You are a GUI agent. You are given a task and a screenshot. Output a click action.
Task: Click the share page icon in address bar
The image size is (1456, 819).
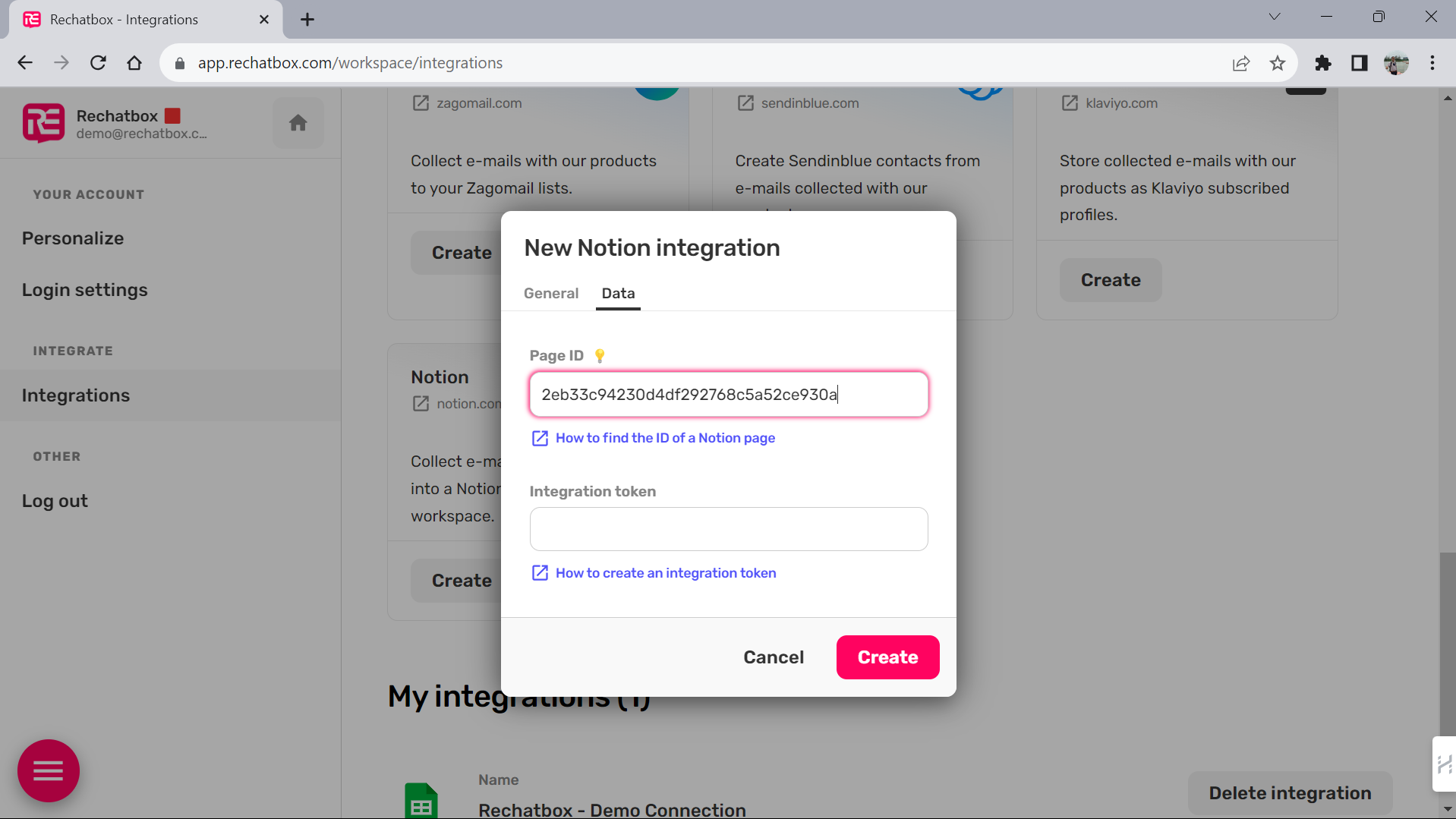click(x=1241, y=63)
